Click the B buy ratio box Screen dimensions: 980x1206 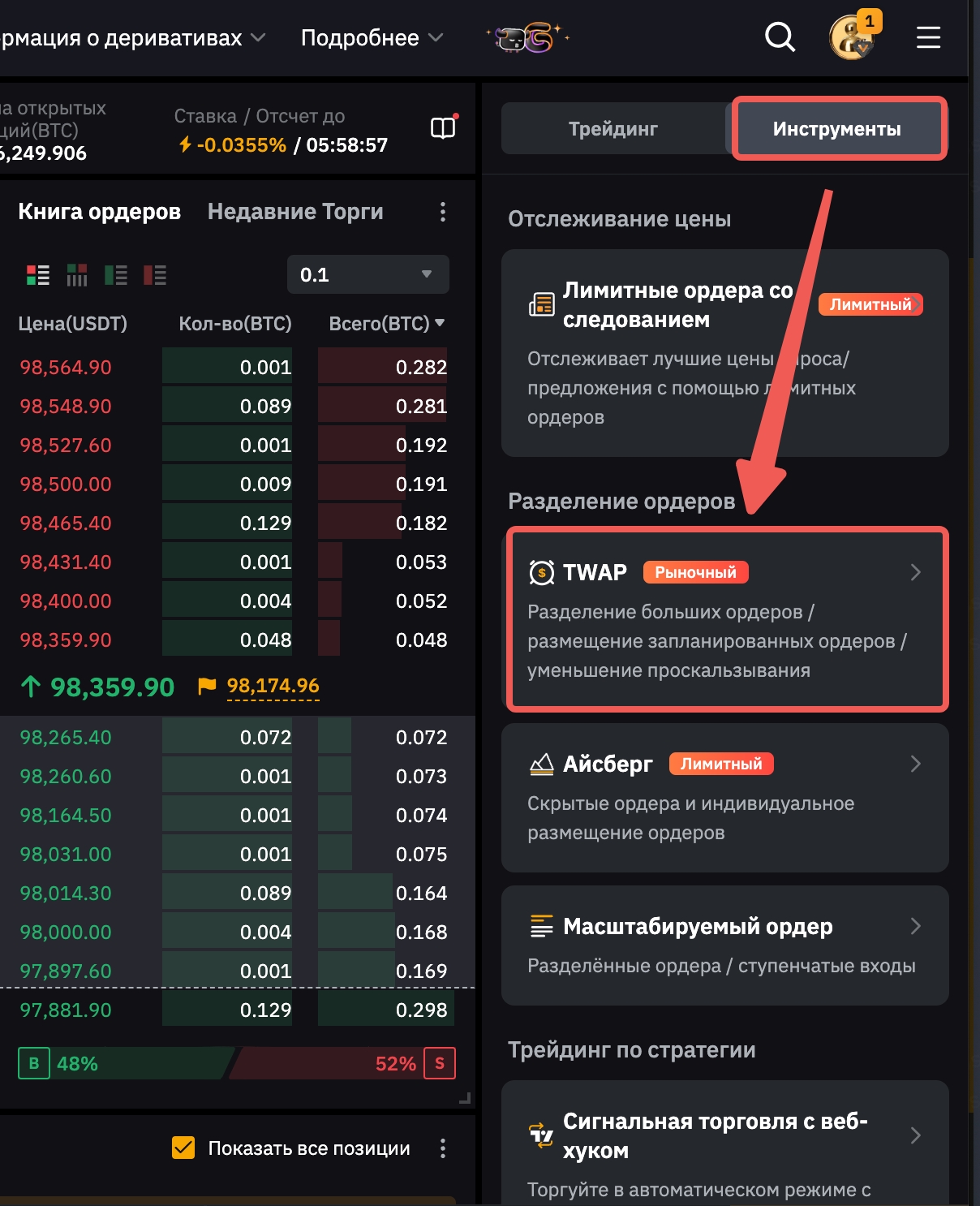tap(33, 1063)
